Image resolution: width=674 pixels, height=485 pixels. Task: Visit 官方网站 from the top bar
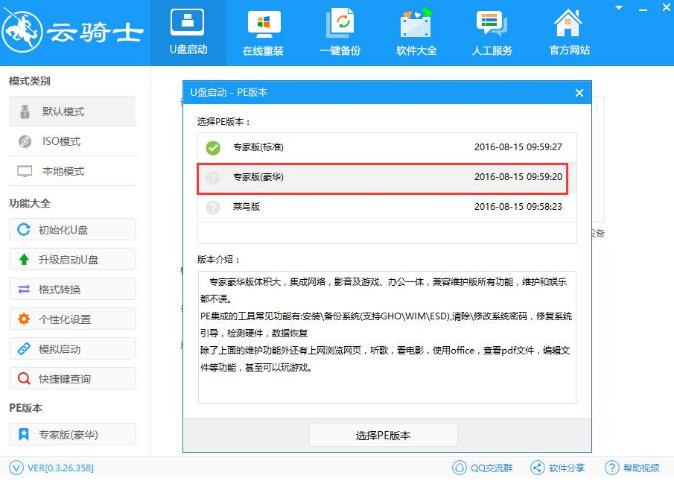click(x=569, y=33)
